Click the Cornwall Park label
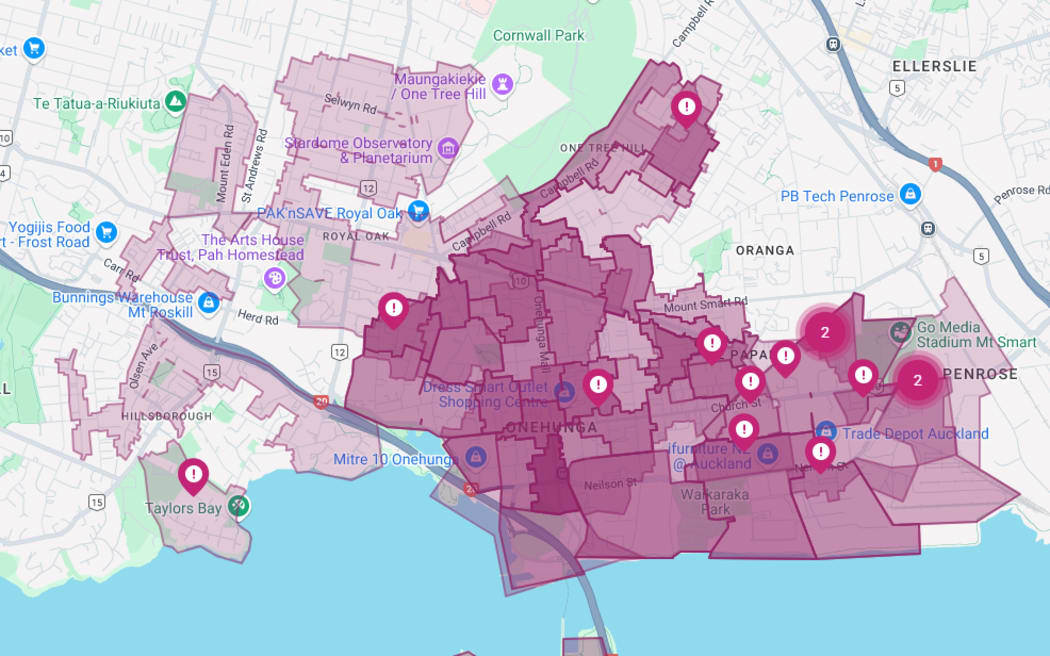Screen dimensions: 1050x656 tap(538, 35)
